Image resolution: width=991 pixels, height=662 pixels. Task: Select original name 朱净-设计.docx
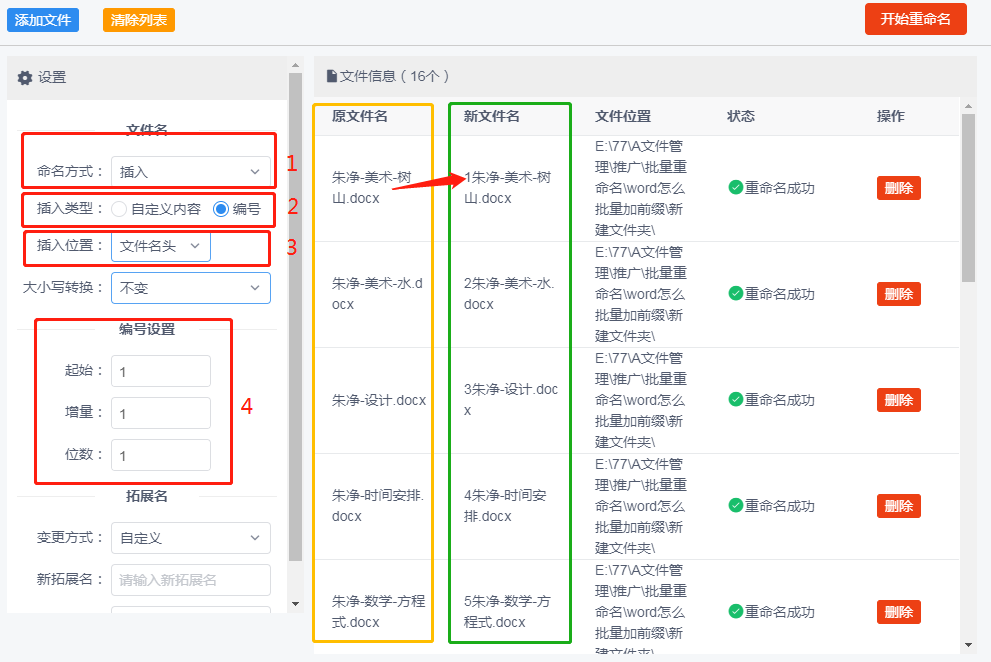point(379,400)
